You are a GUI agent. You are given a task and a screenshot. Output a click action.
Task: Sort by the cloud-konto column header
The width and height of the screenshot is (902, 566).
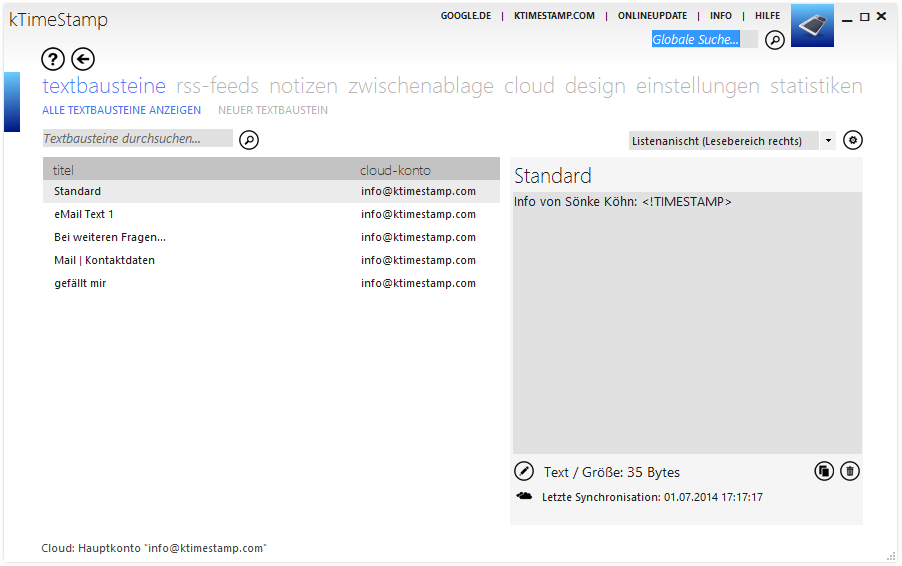click(395, 170)
